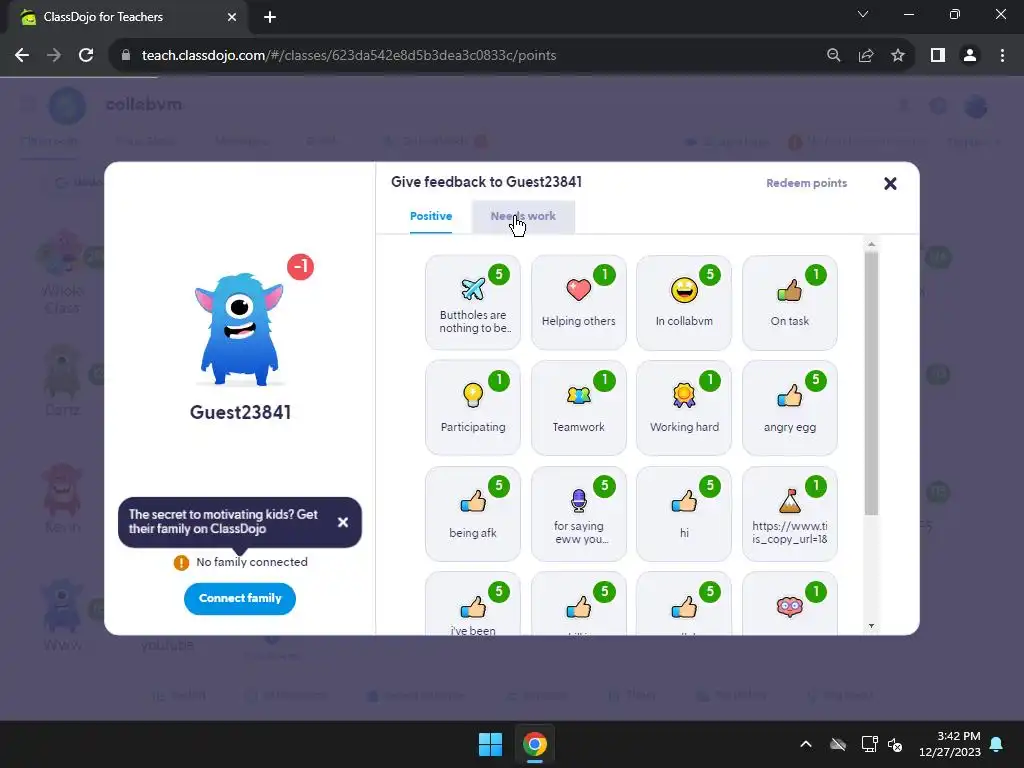This screenshot has height=768, width=1024.
Task: Show hidden system tray icons
Action: point(806,744)
